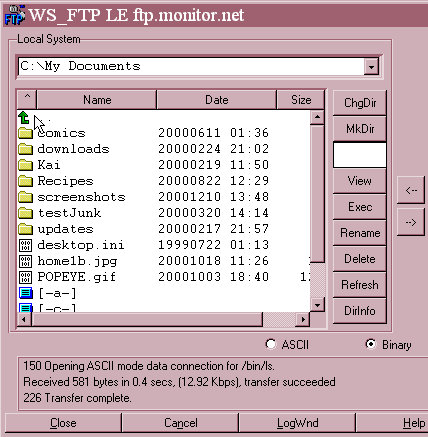Viewport: 428px width, 437px height.
Task: Sort files by the Date column header
Action: [x=217, y=99]
